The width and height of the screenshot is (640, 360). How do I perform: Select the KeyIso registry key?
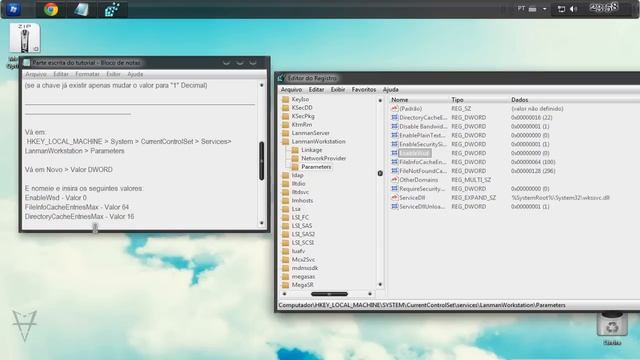pyautogui.click(x=300, y=99)
